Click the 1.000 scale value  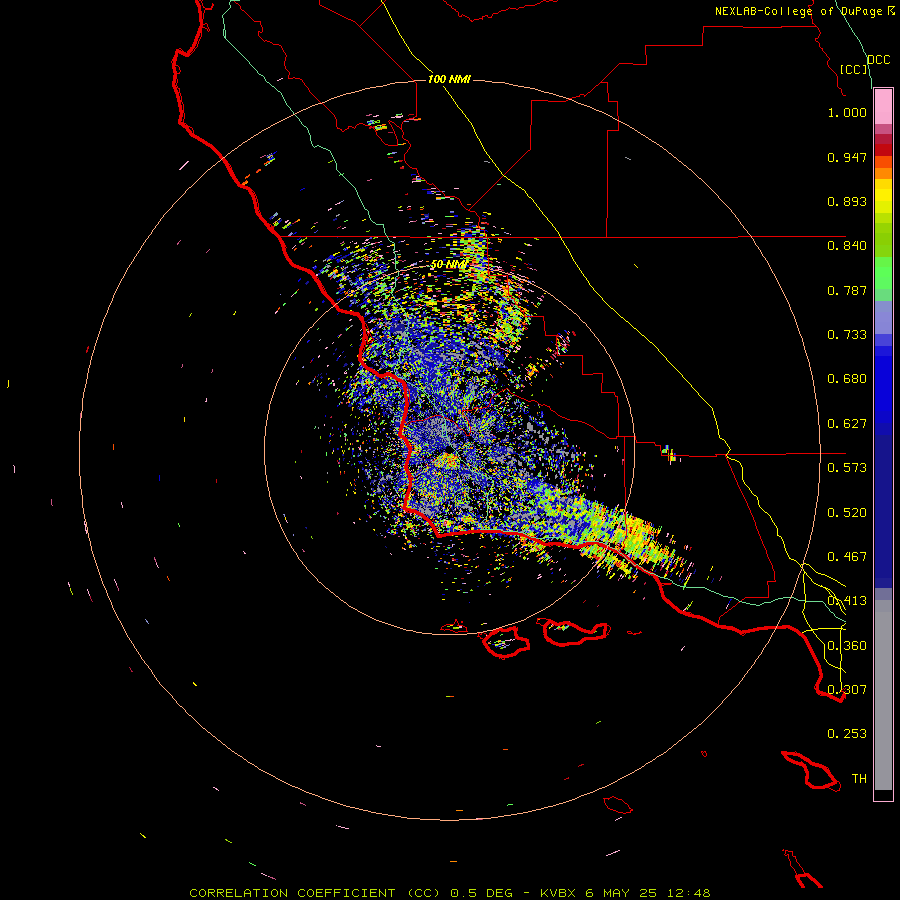coord(847,112)
